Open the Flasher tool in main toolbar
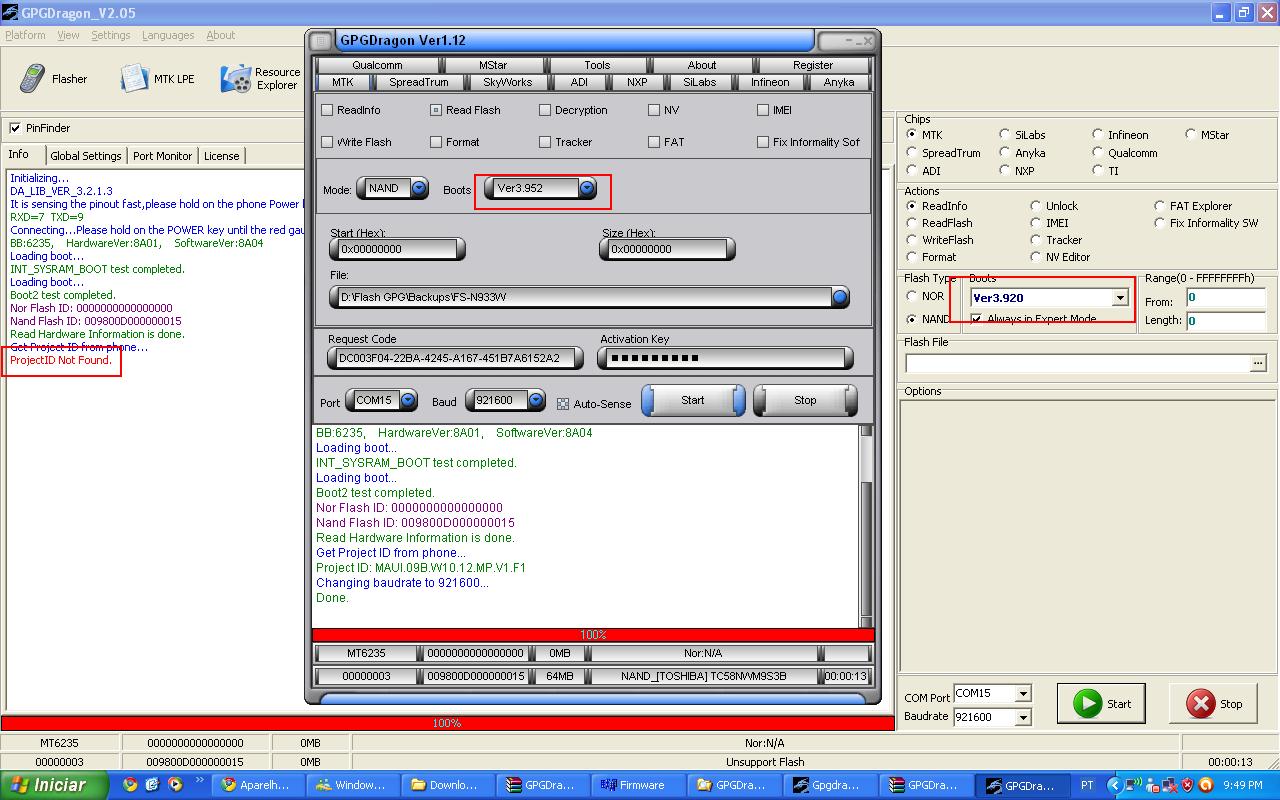The height and width of the screenshot is (800, 1280). click(x=55, y=78)
